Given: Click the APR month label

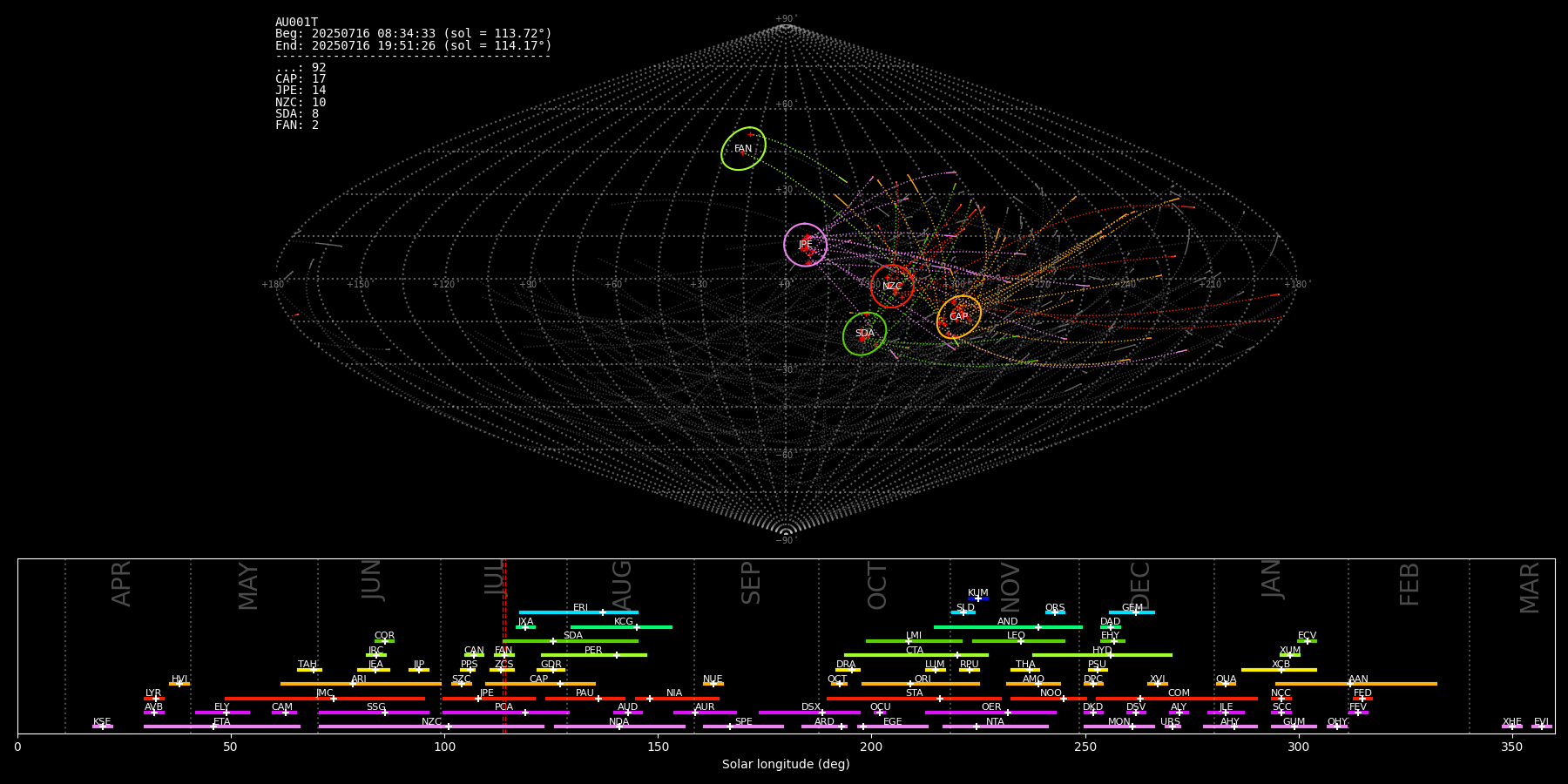Looking at the screenshot, I should [x=121, y=584].
